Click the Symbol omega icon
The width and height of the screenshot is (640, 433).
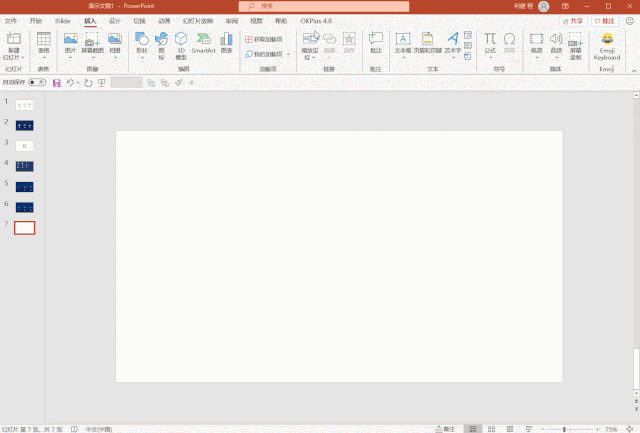pyautogui.click(x=509, y=38)
